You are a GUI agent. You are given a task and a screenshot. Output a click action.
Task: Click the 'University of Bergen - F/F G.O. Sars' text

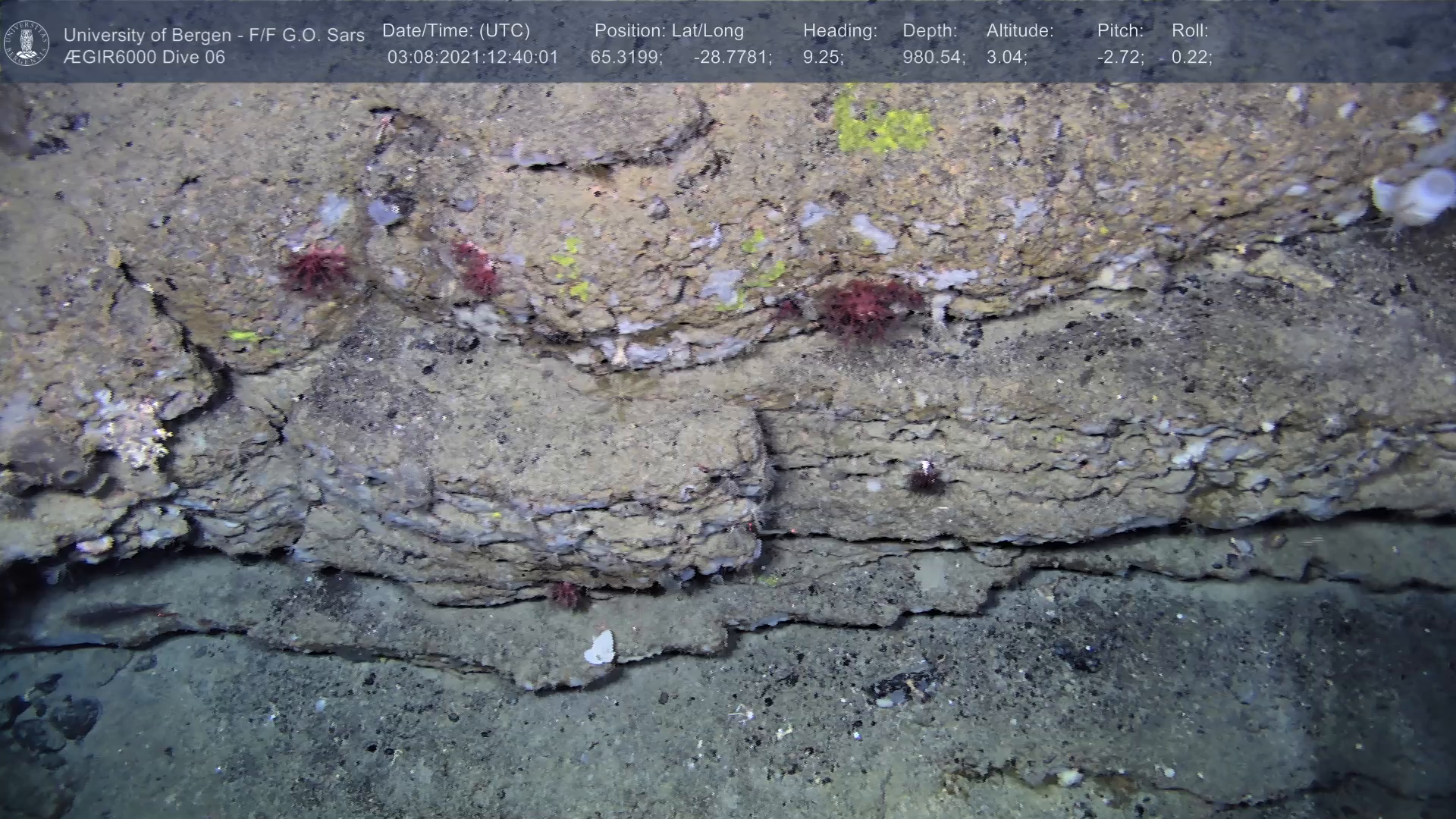click(214, 35)
